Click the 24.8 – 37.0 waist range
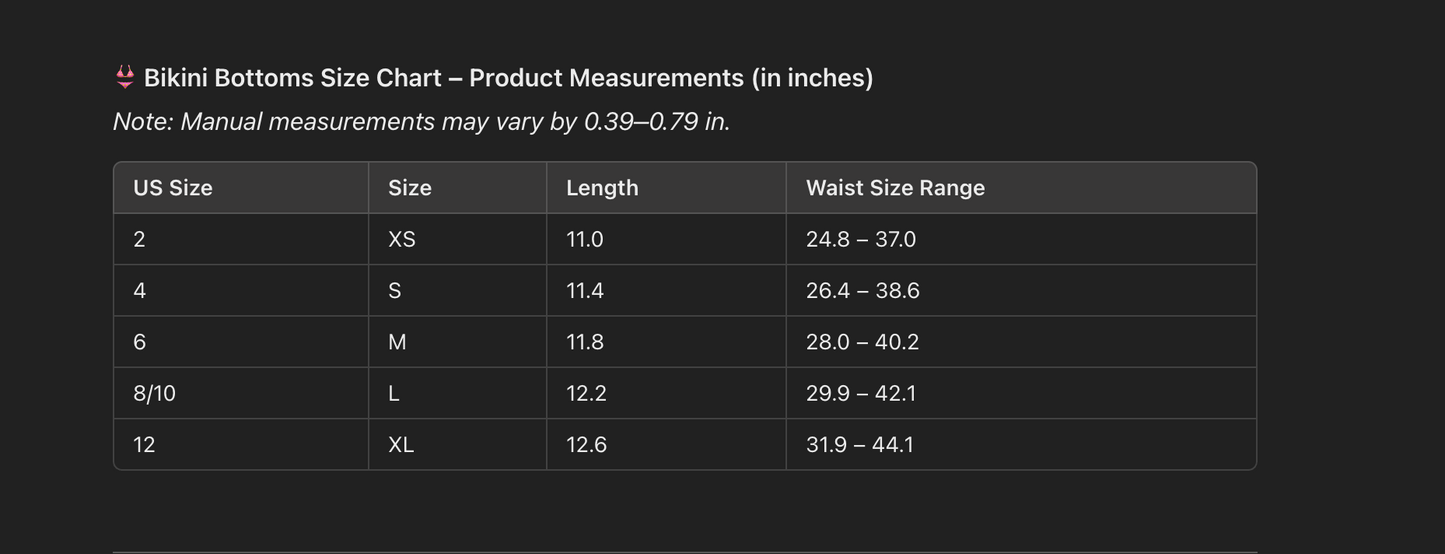This screenshot has width=1445, height=554. point(861,239)
